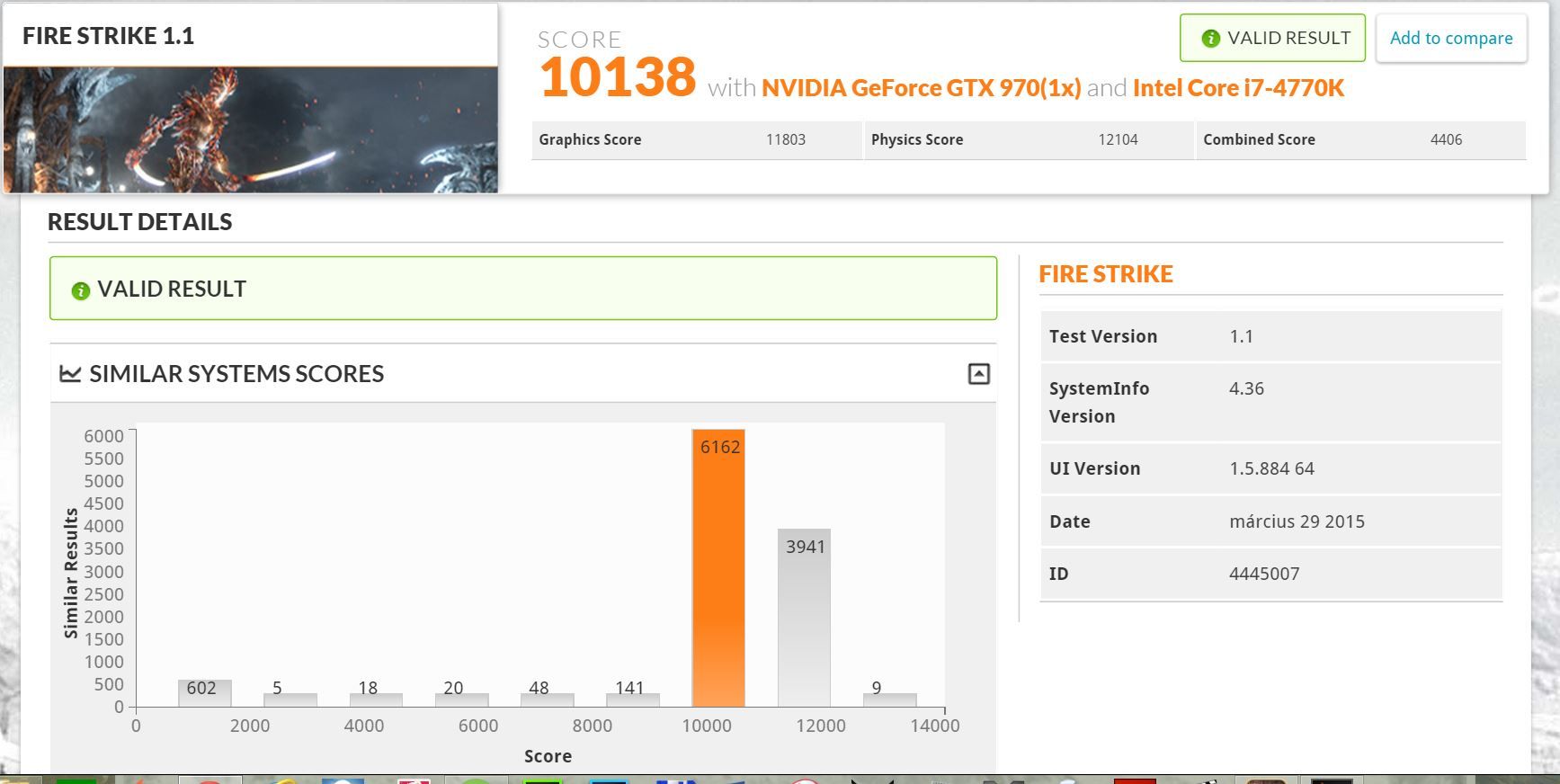The height and width of the screenshot is (784, 1560).
Task: Click the green VALID RESULT button beside Add to compare
Action: pyautogui.click(x=1272, y=38)
